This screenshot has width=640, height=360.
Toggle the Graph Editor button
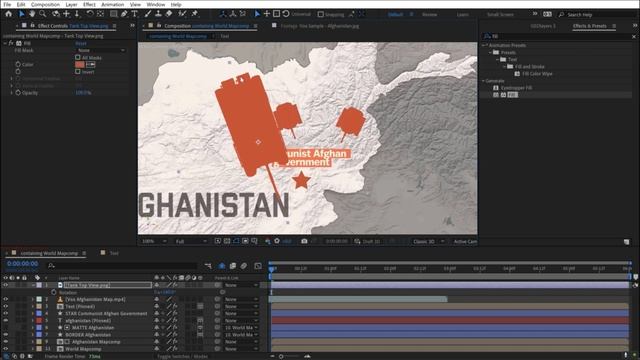point(258,266)
